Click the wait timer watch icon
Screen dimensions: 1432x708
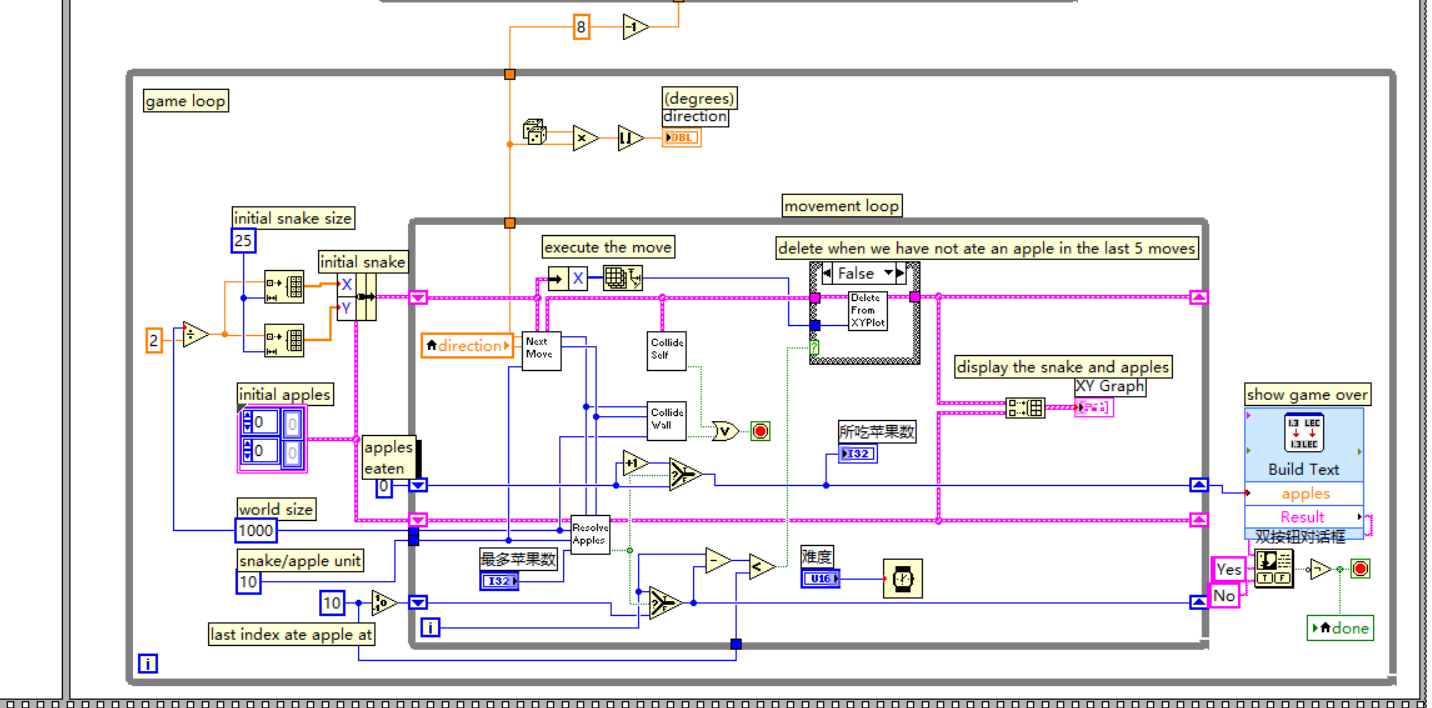(902, 579)
